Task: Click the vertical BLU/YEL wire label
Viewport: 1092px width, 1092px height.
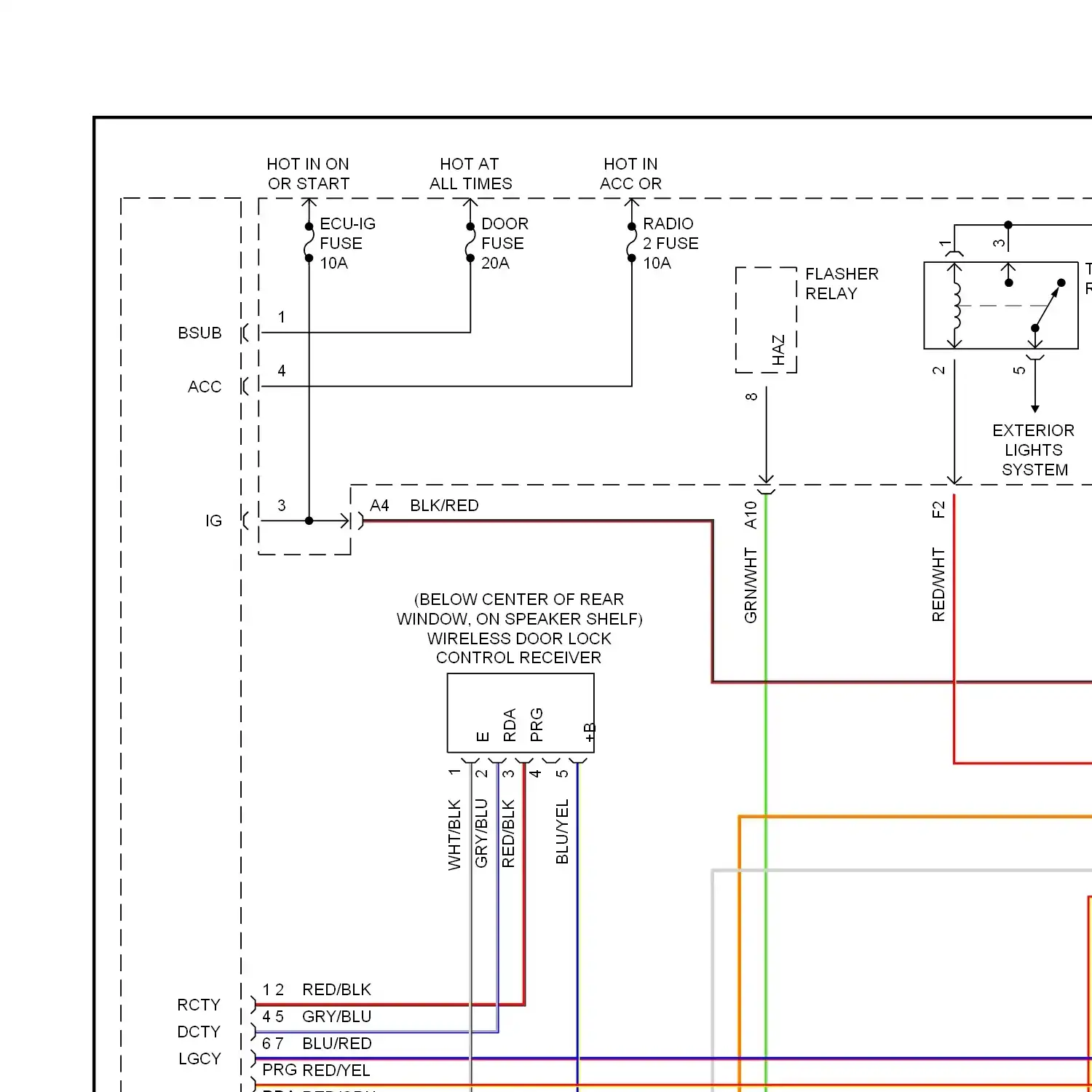Action: [562, 832]
